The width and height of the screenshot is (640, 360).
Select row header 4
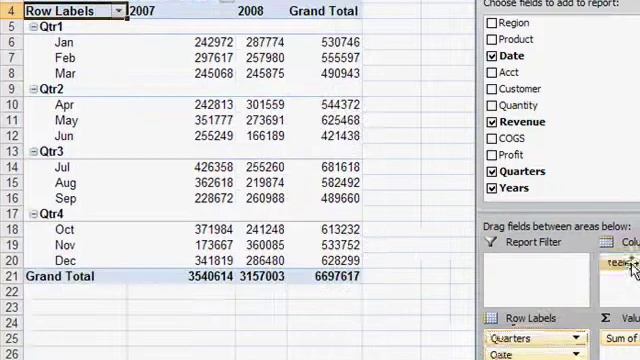tap(11, 11)
